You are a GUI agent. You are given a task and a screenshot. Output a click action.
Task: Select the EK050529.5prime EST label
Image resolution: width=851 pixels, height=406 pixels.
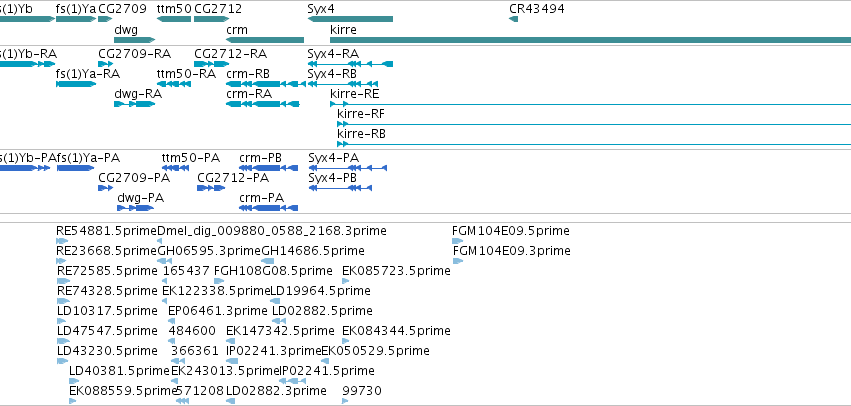(x=376, y=351)
